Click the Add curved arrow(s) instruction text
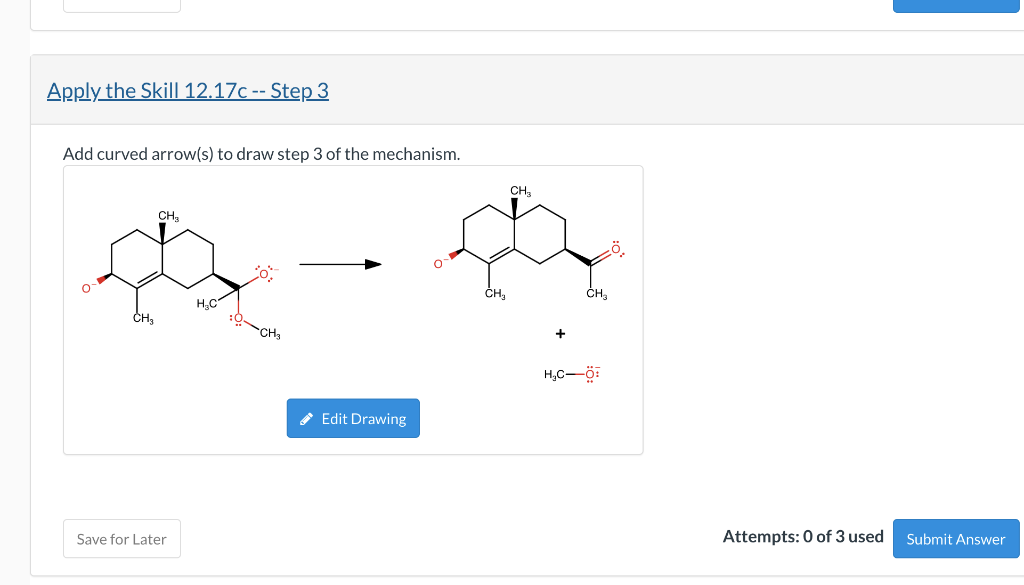The image size is (1024, 585). (262, 154)
